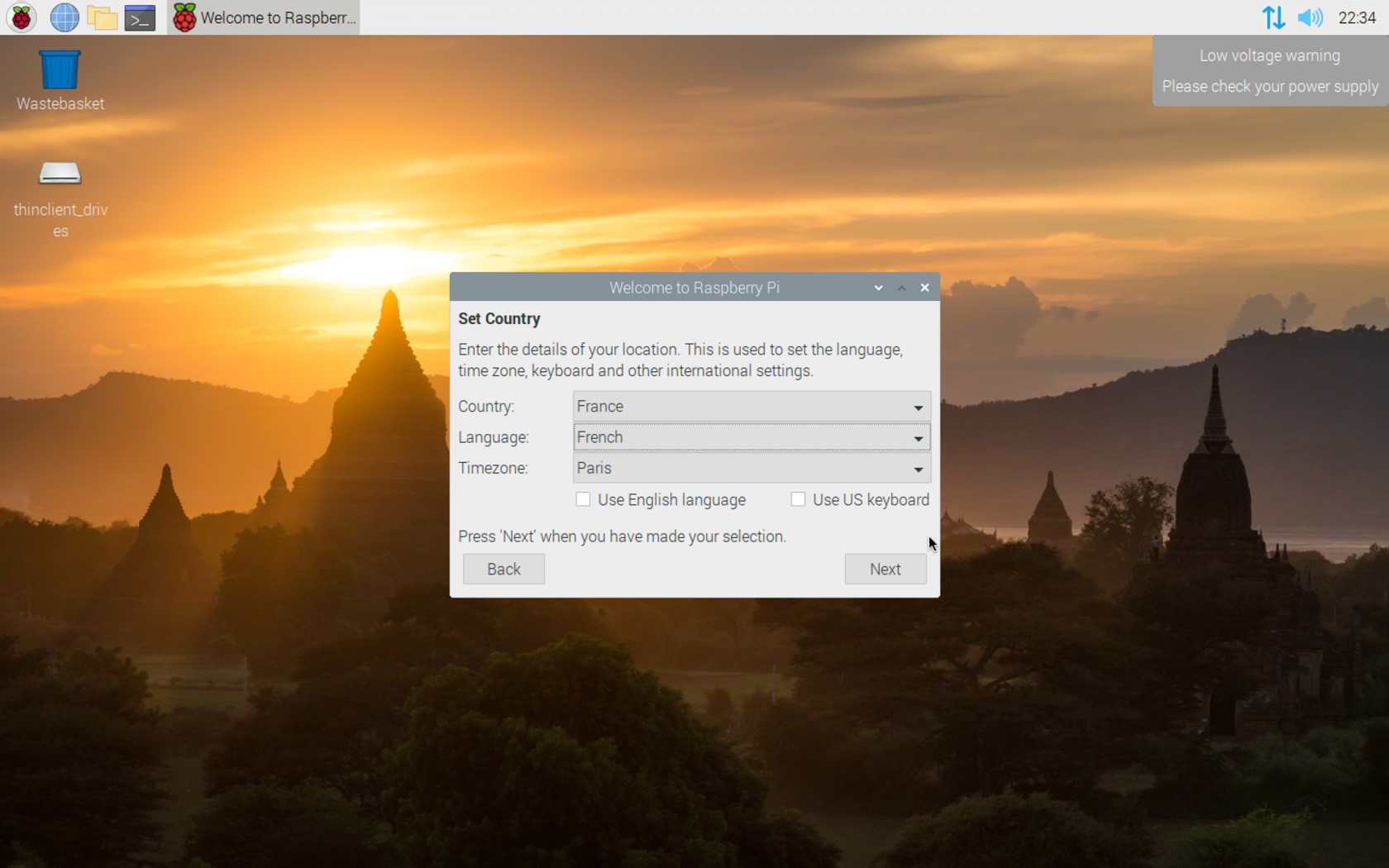Screen dimensions: 1389x868
Task: Launch the terminal from the taskbar
Action: (x=141, y=17)
